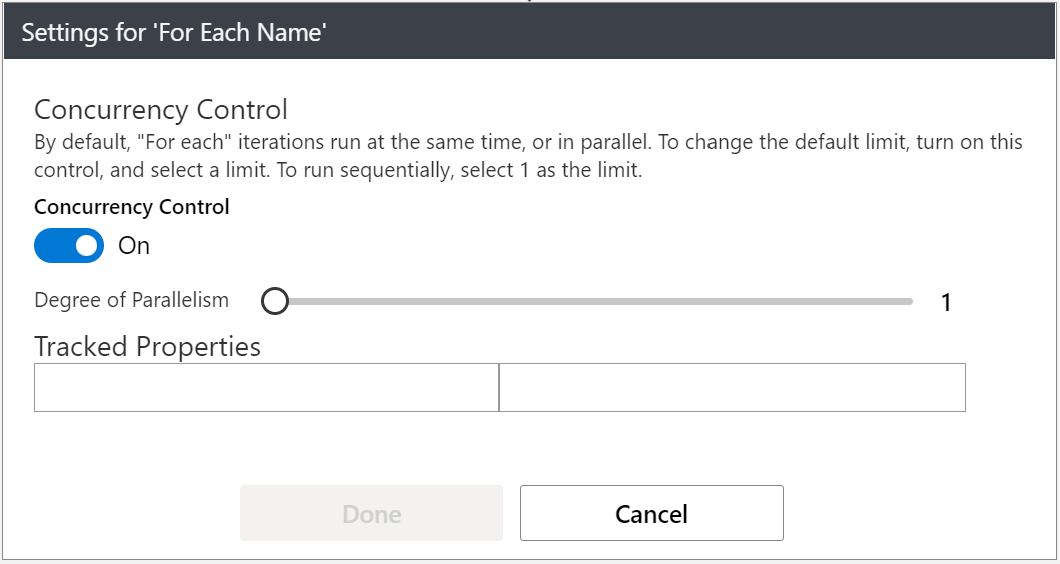Screen dimensions: 1060x564
Task: Click the large 'Concurrency Control' section heading
Action: click(x=161, y=110)
